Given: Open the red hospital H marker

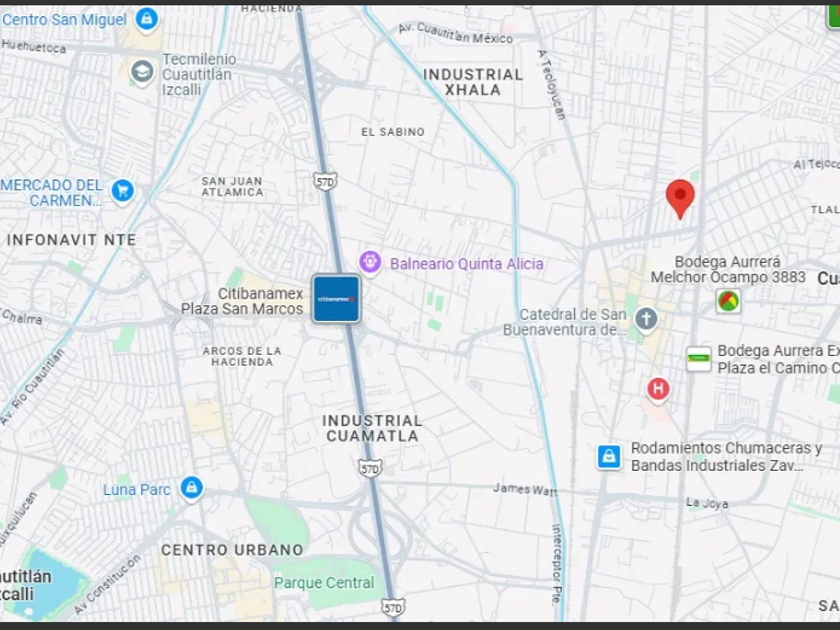Looking at the screenshot, I should point(658,389).
